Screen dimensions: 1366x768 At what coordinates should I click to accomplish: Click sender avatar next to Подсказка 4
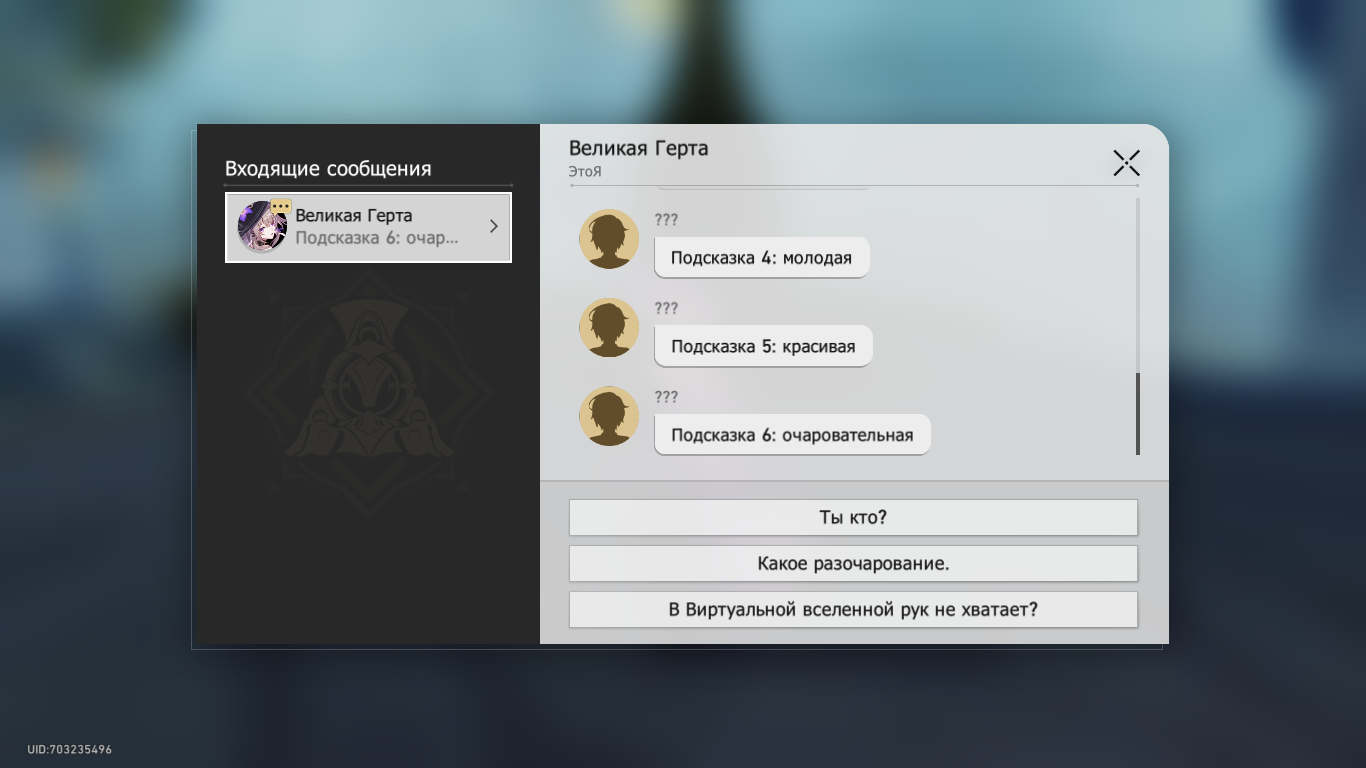[609, 239]
